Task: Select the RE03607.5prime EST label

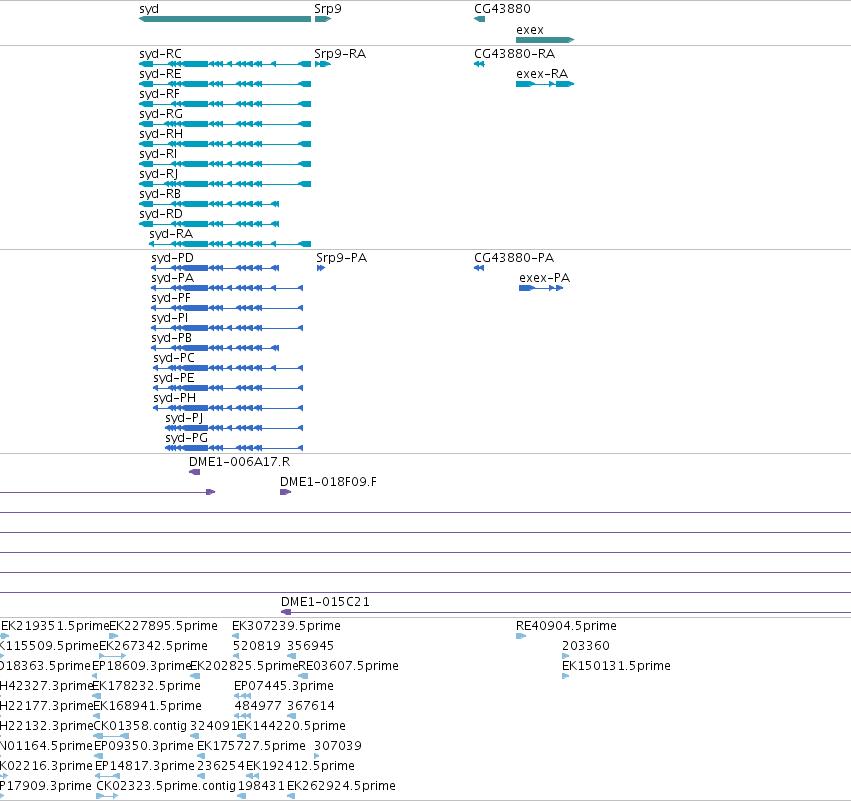Action: click(x=348, y=666)
